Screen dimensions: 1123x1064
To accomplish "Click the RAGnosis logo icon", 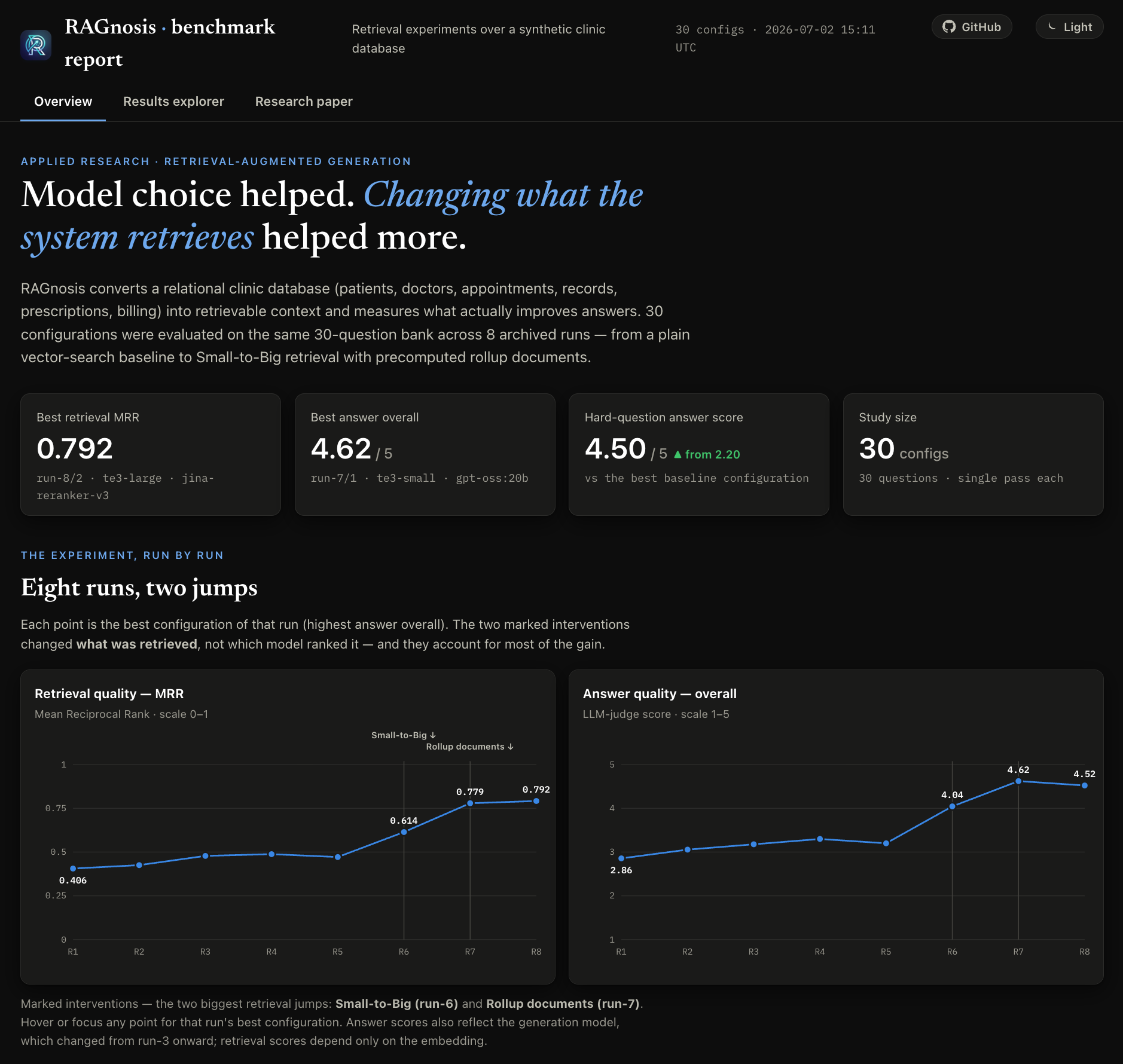I will 36,45.
